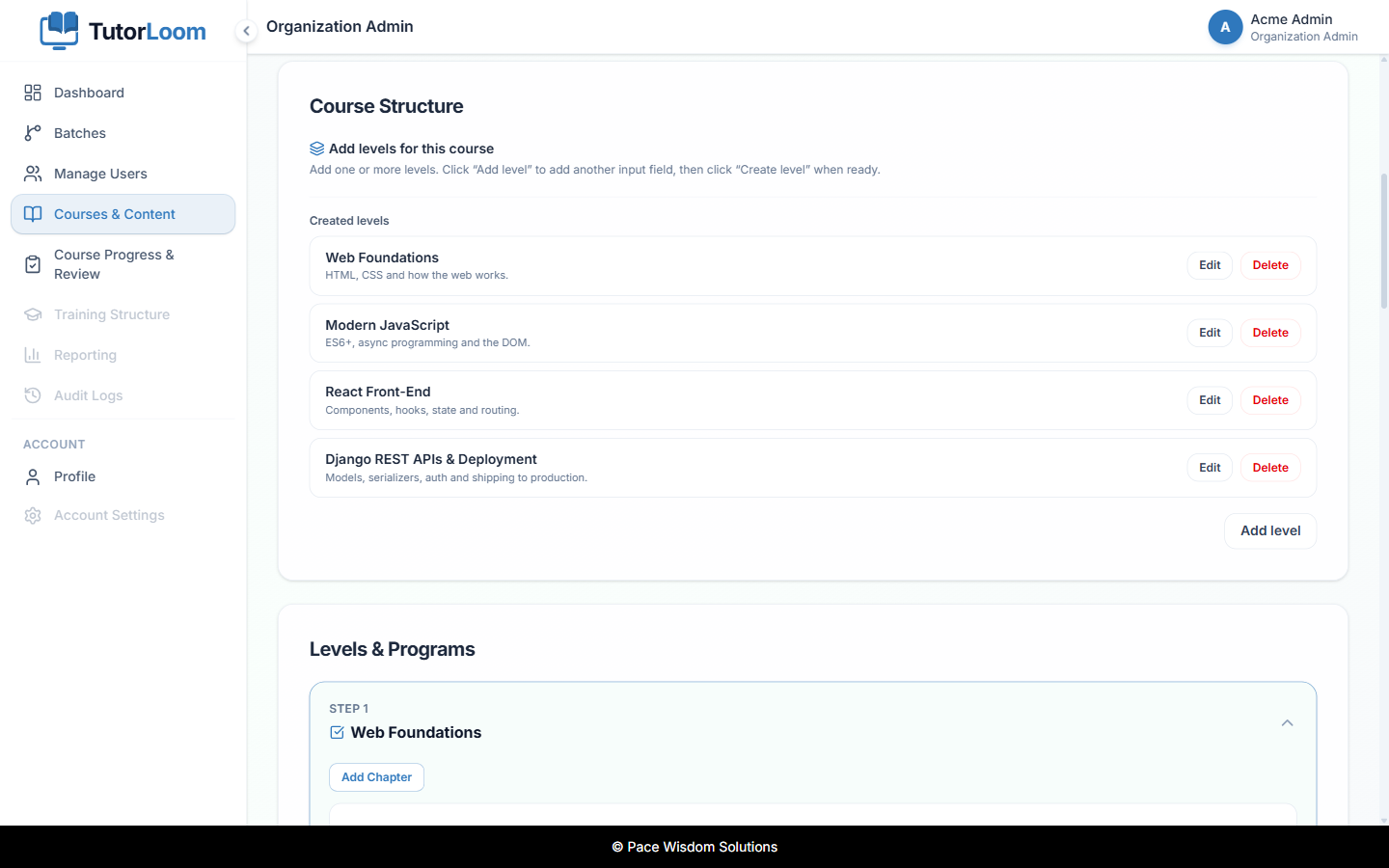Edit the React Front-End level

coord(1210,400)
